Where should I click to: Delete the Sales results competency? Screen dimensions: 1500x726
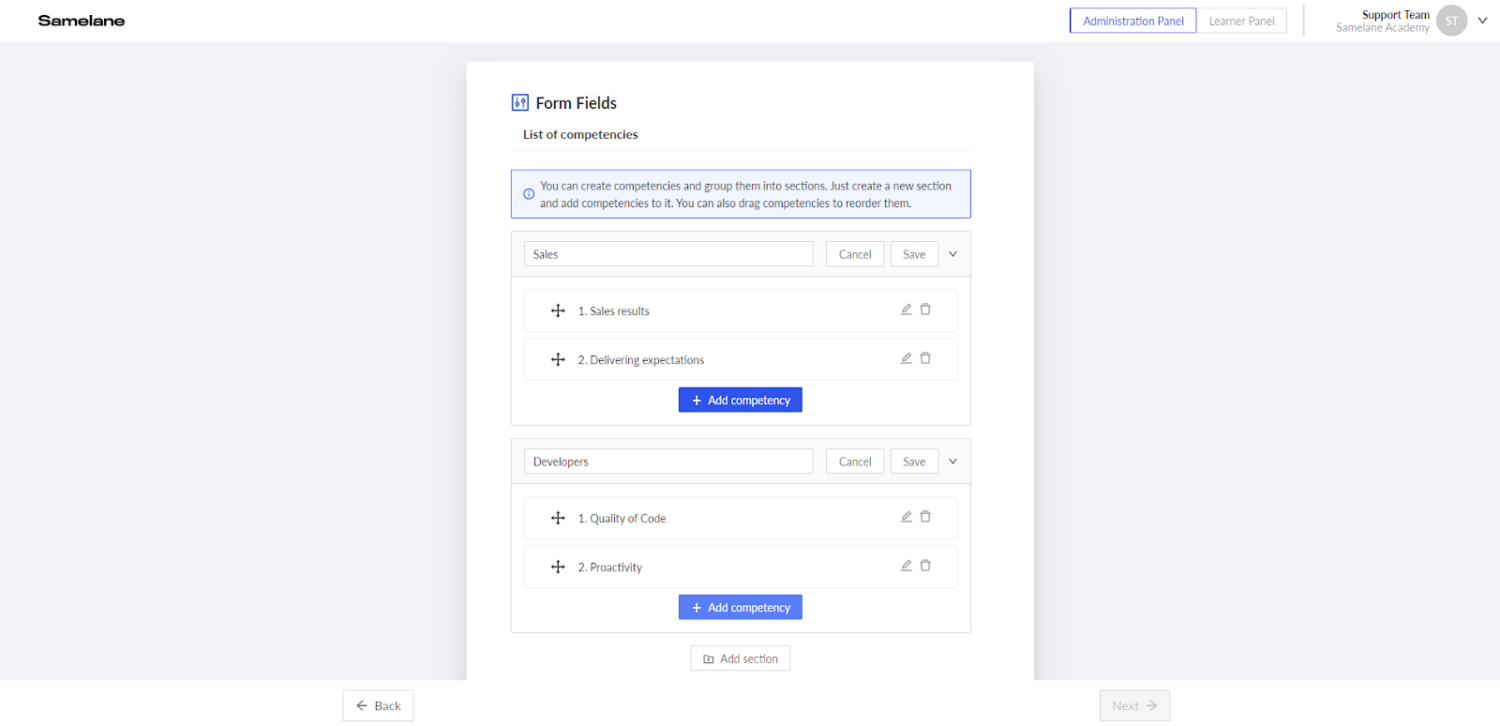coord(925,310)
